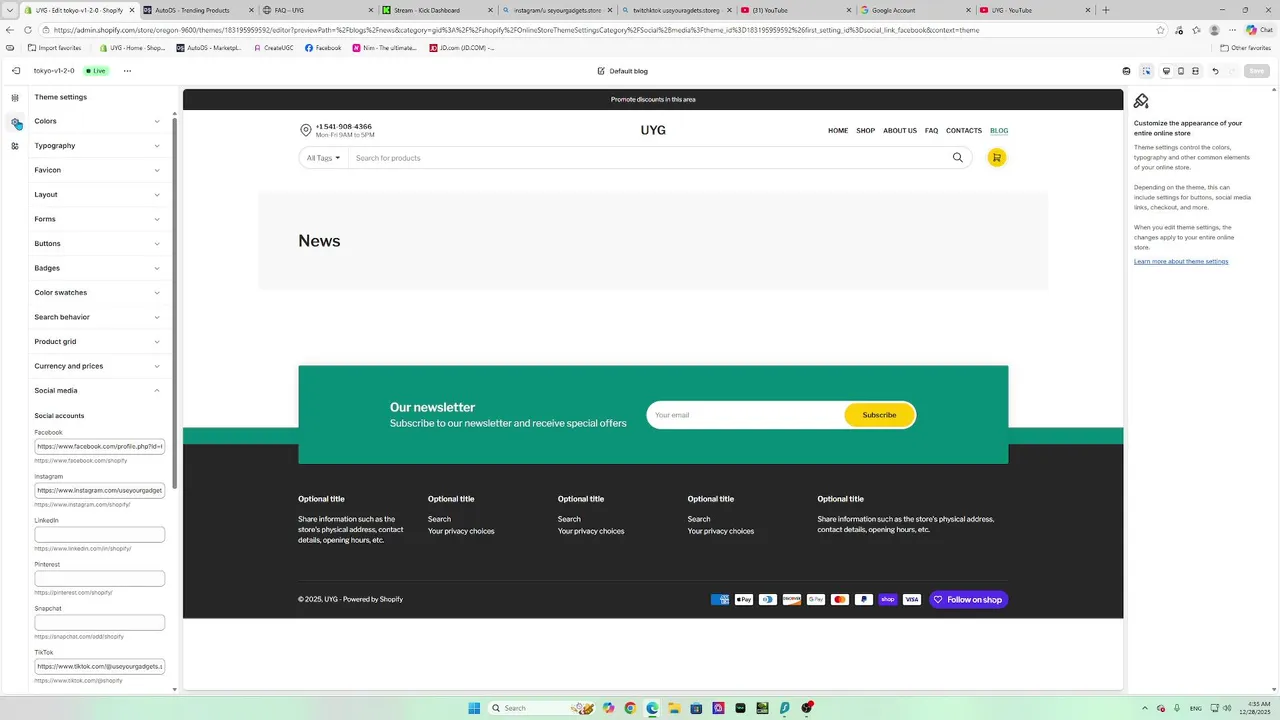This screenshot has height=720, width=1280.
Task: Click the Instagram URL input field
Action: (x=99, y=490)
